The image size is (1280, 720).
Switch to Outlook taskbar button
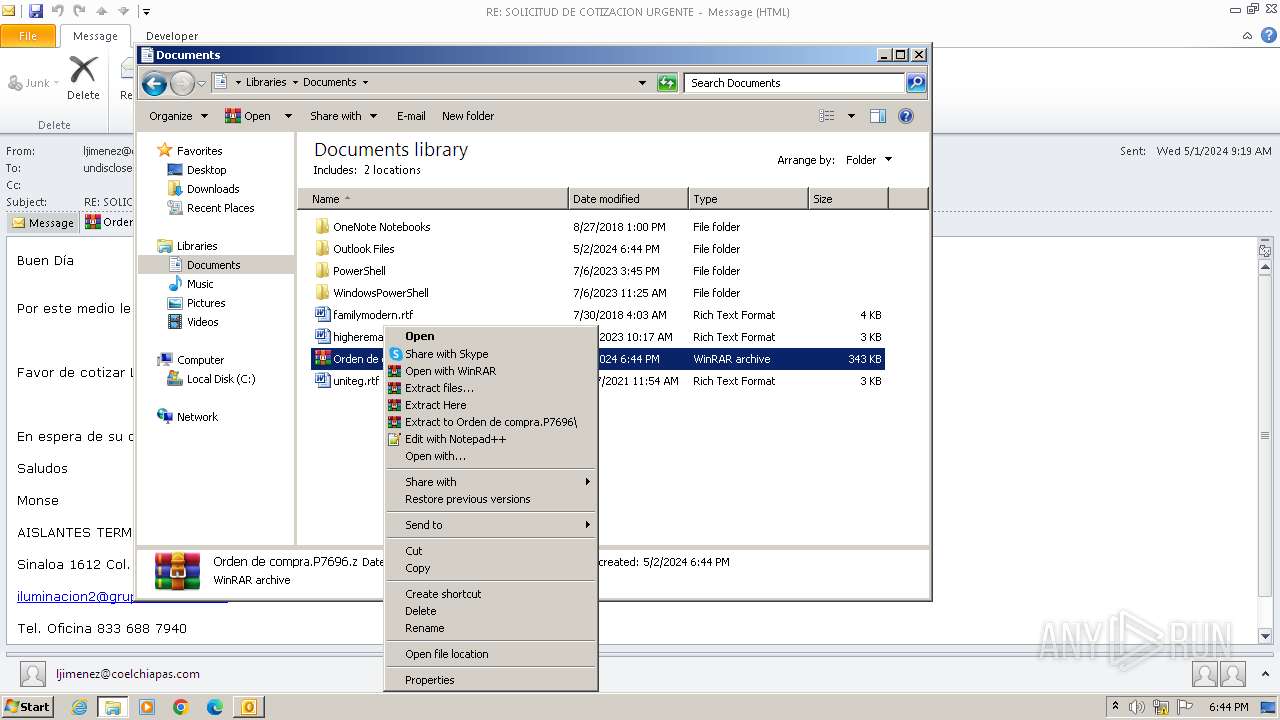pyautogui.click(x=248, y=707)
